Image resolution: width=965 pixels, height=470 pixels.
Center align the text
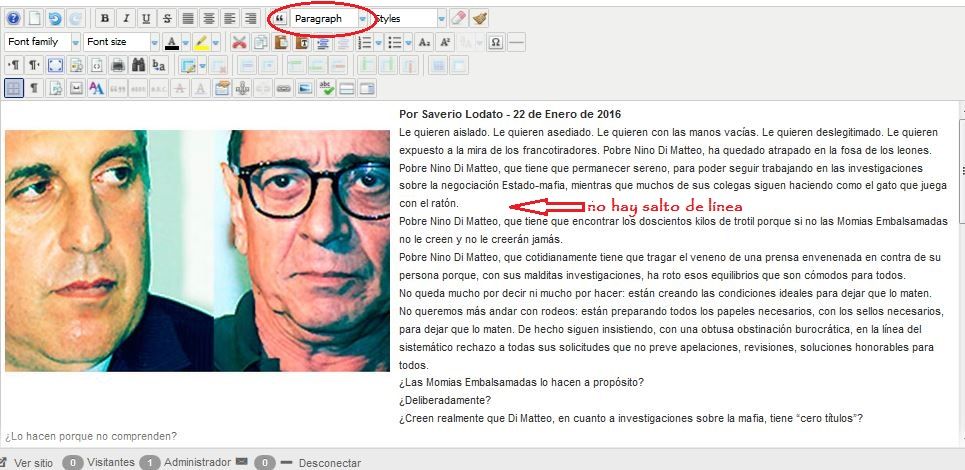point(209,18)
